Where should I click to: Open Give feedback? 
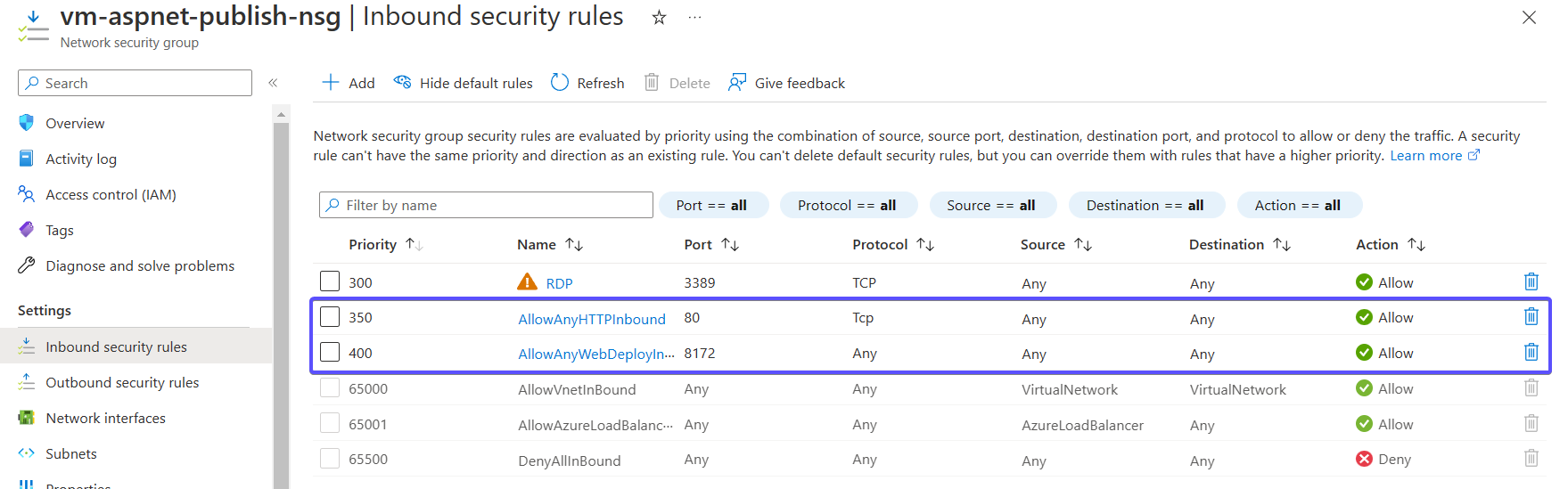(x=786, y=83)
